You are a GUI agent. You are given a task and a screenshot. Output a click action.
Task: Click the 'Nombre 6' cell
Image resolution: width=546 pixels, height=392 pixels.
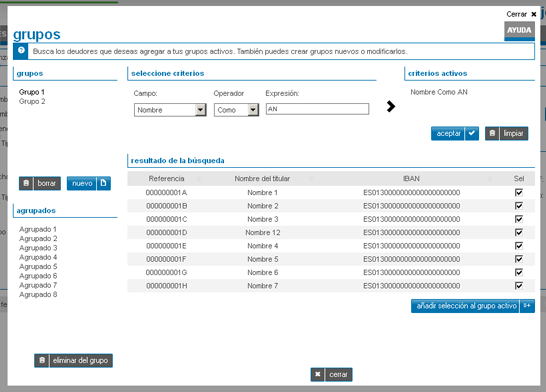[263, 272]
